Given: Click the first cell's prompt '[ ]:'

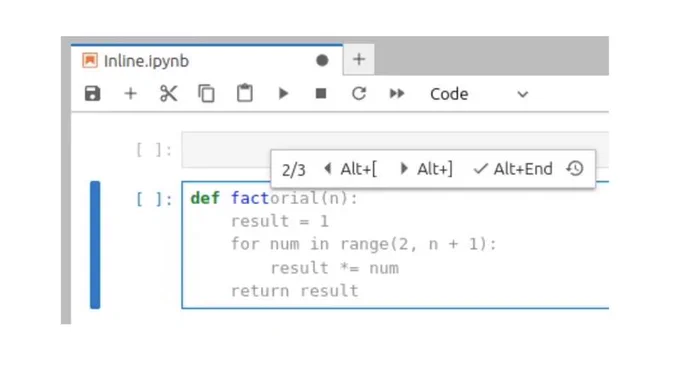Looking at the screenshot, I should (154, 150).
